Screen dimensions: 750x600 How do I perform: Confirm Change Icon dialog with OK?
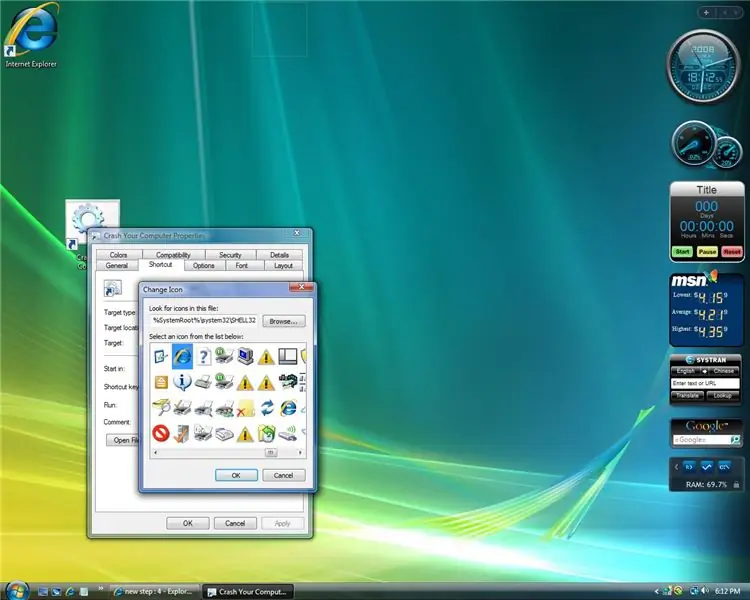236,475
